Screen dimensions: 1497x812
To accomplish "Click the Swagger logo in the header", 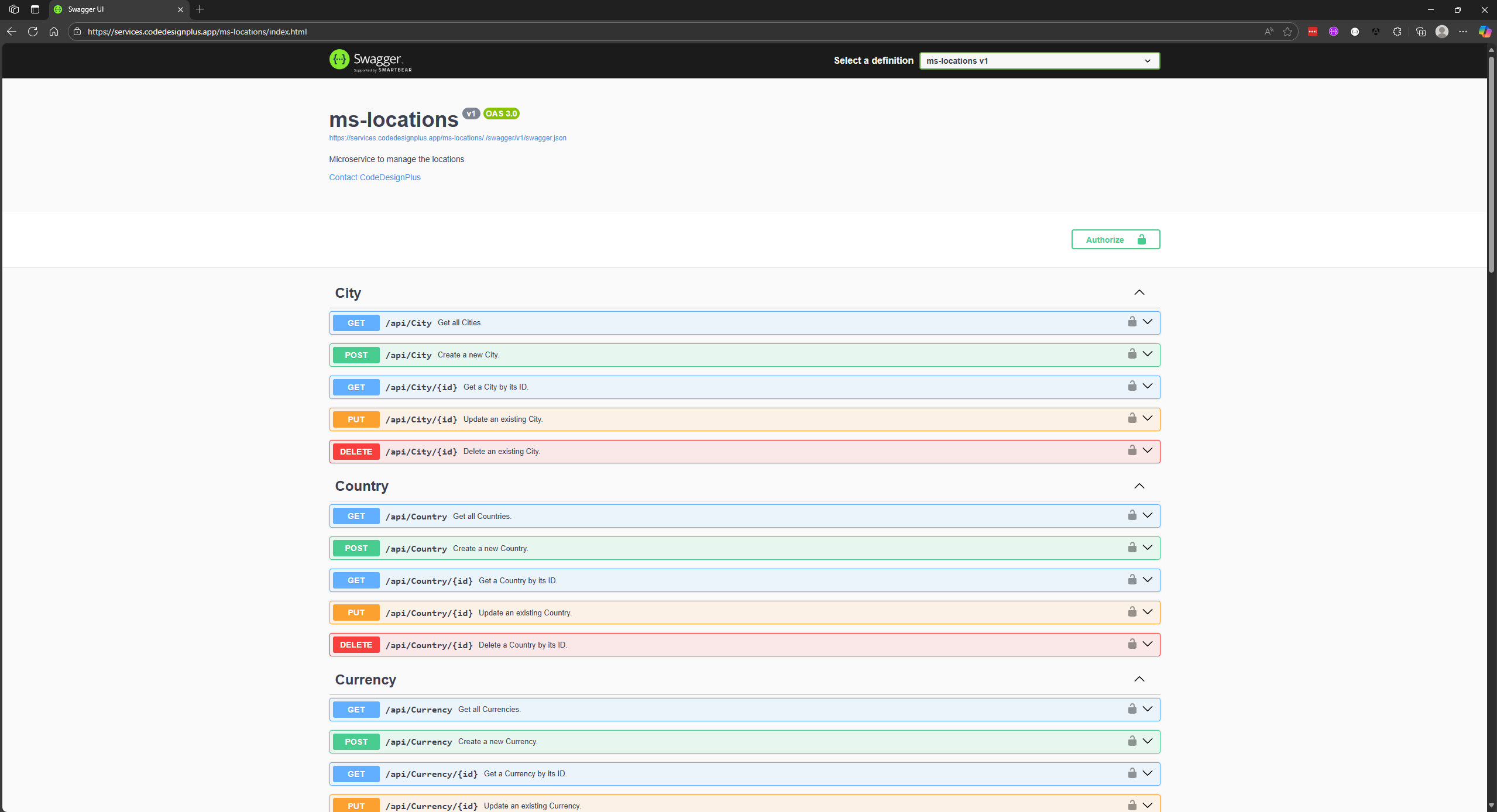I will 370,60.
